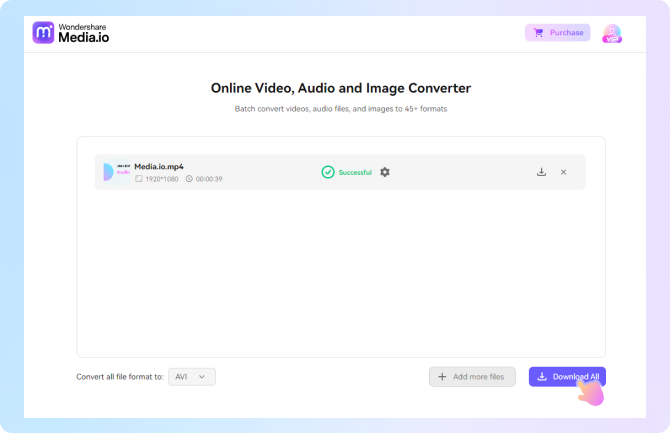This screenshot has width=670, height=433.
Task: Click the Online Video, Audio and Image Converter heading
Action: coord(341,88)
